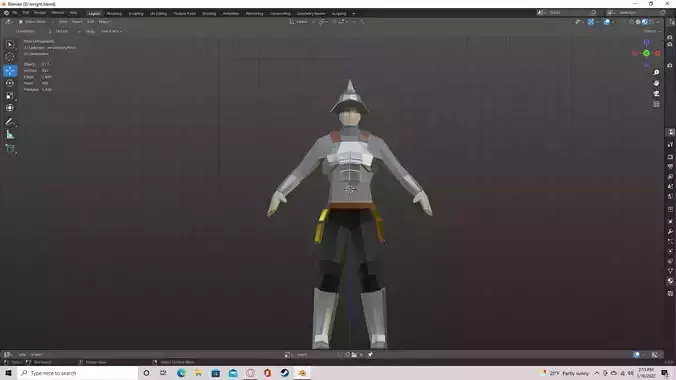
Task: Open the File menu
Action: click(x=15, y=13)
